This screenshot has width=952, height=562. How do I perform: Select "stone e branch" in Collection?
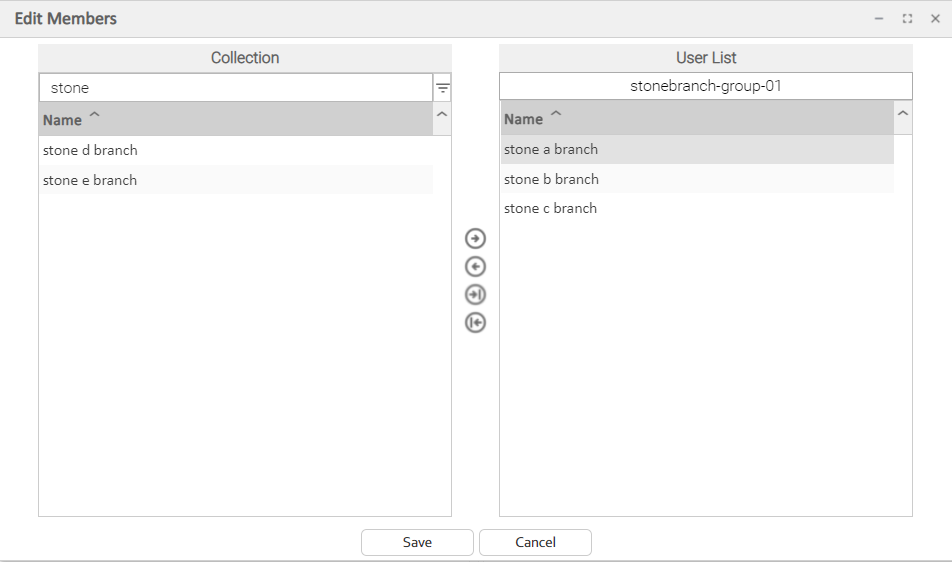[90, 180]
